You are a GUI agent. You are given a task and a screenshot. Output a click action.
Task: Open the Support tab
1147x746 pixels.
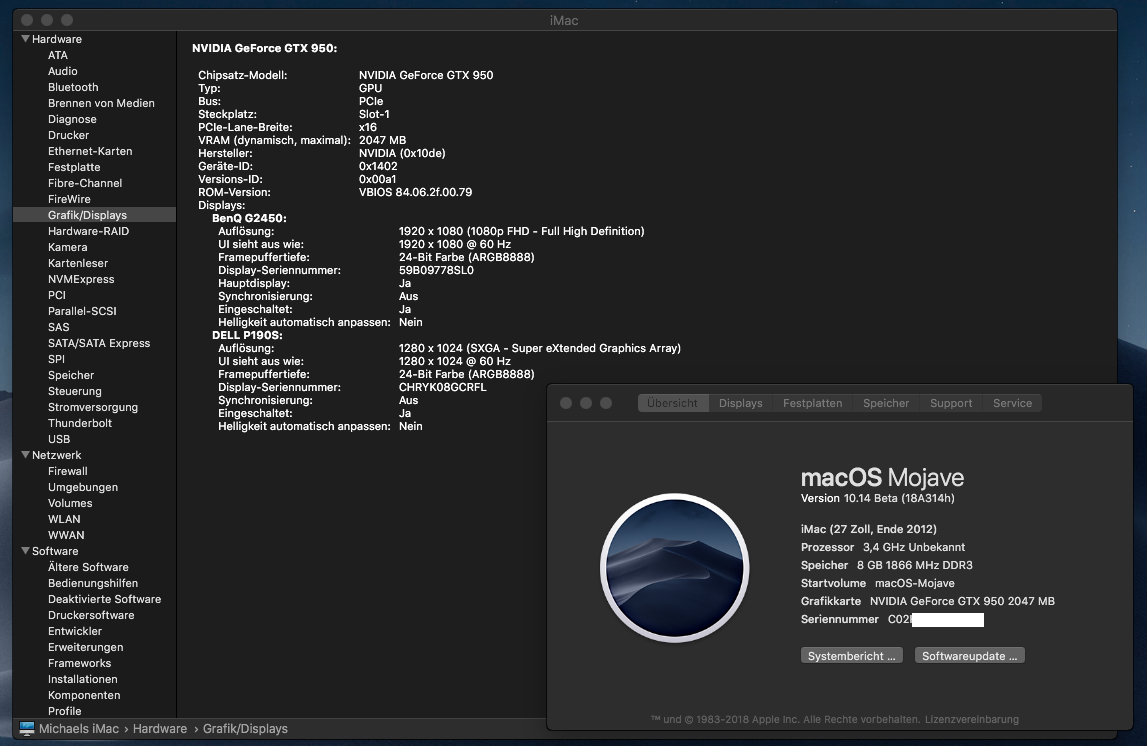(950, 403)
